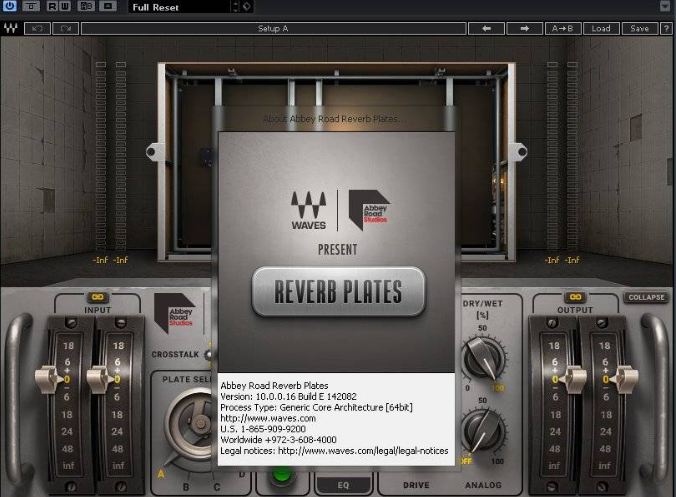This screenshot has width=676, height=497.
Task: Click the COLLAPSE button
Action: tap(646, 297)
